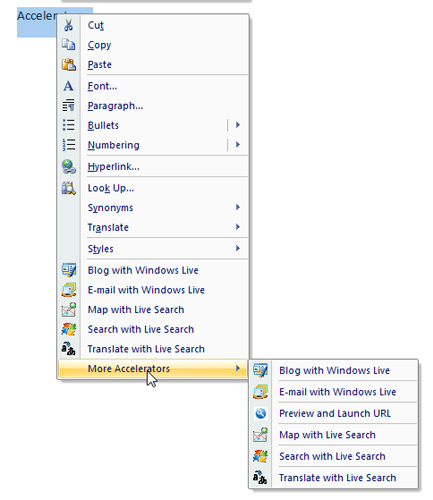Select E-mail with Windows Live in main menu
The width and height of the screenshot is (433, 500).
coord(153,290)
